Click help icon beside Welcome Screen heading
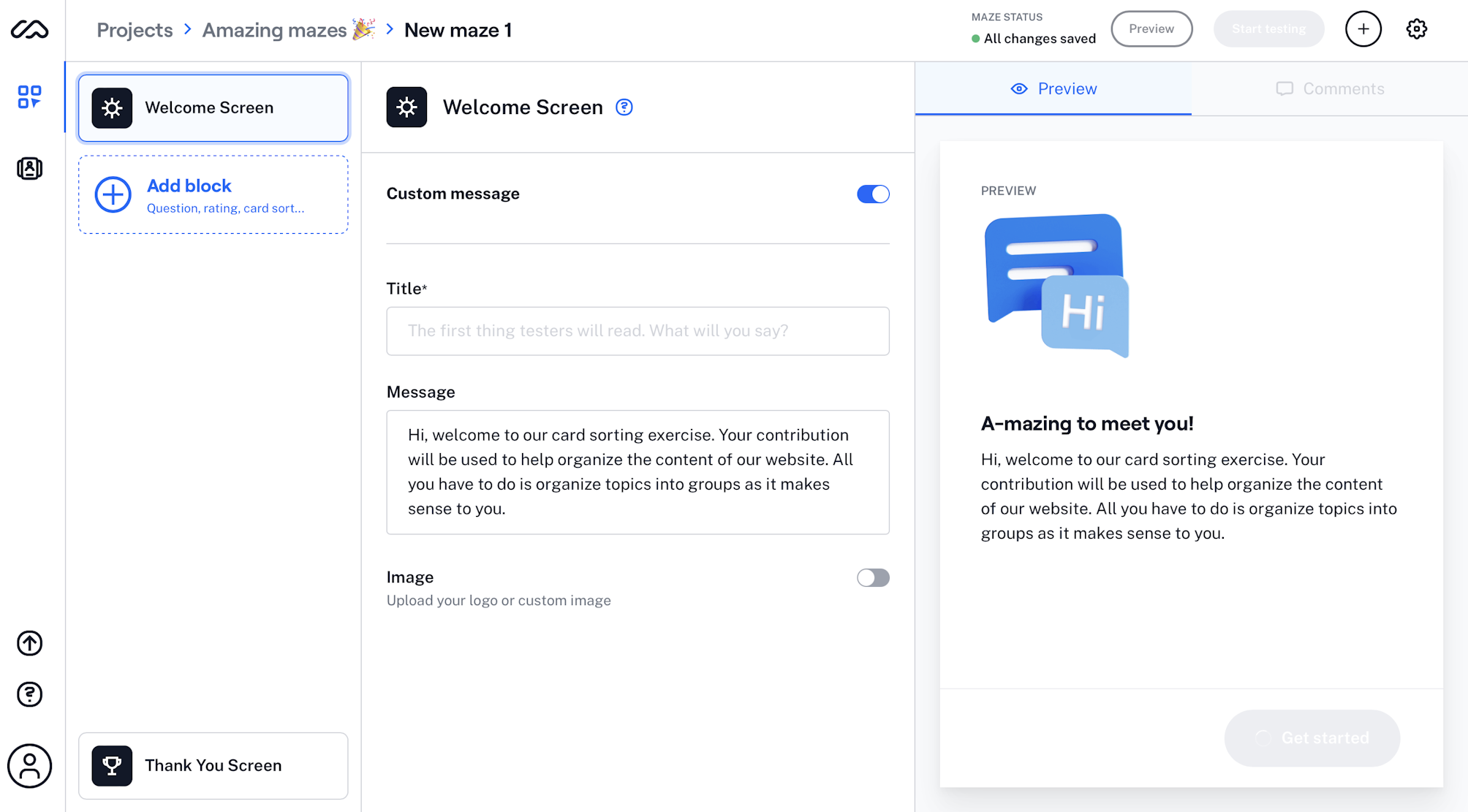 coord(624,107)
